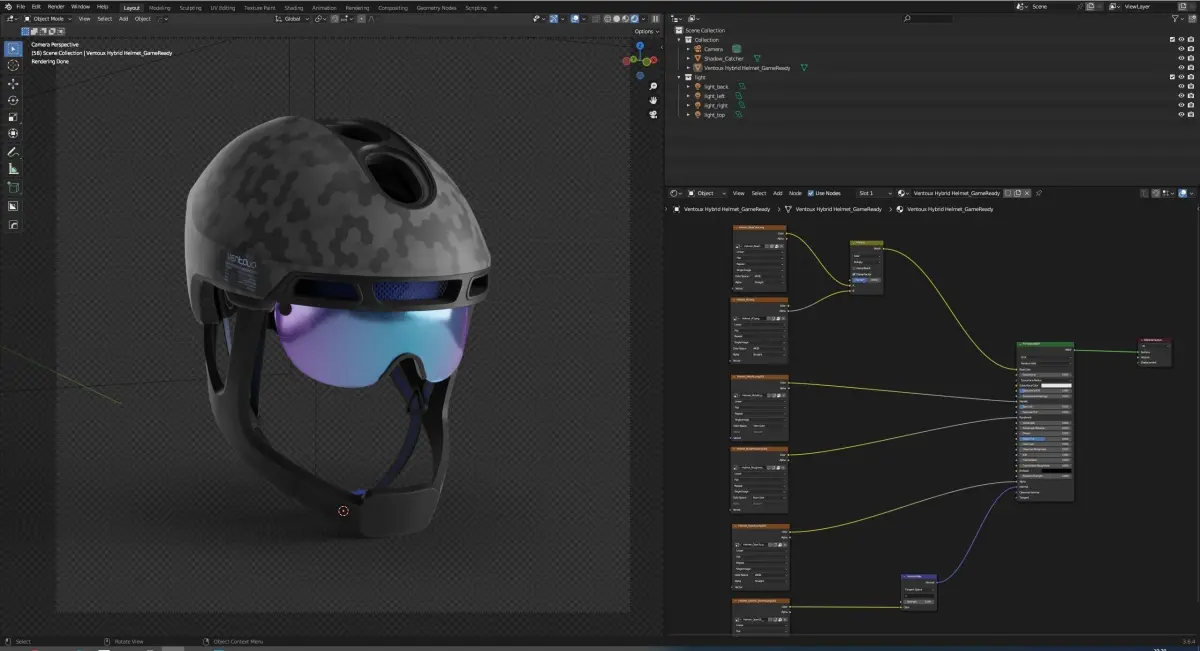1200x651 pixels.
Task: Activate the Transform tool
Action: click(13, 133)
